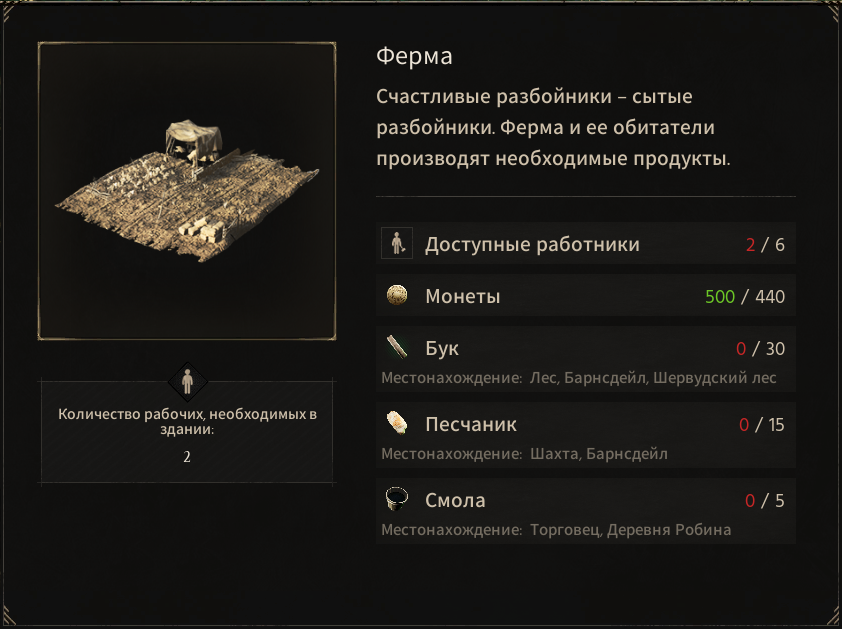Click the Ферма farm building preview image
Screen dimensions: 842x629
point(187,190)
